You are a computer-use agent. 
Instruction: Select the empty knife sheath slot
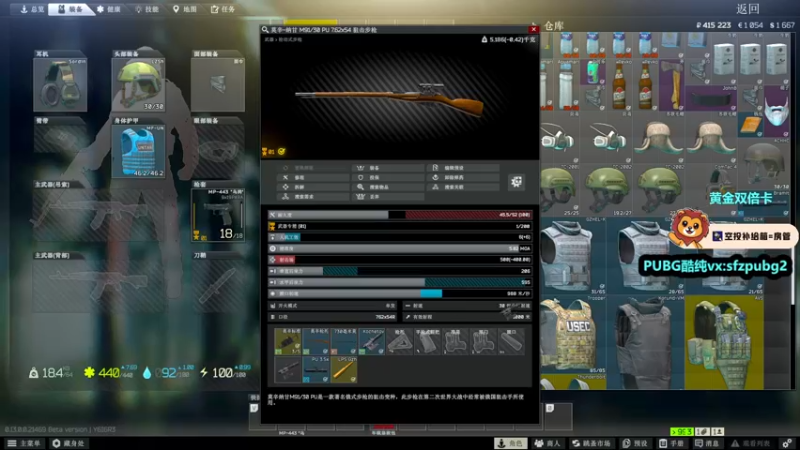pyautogui.click(x=218, y=286)
